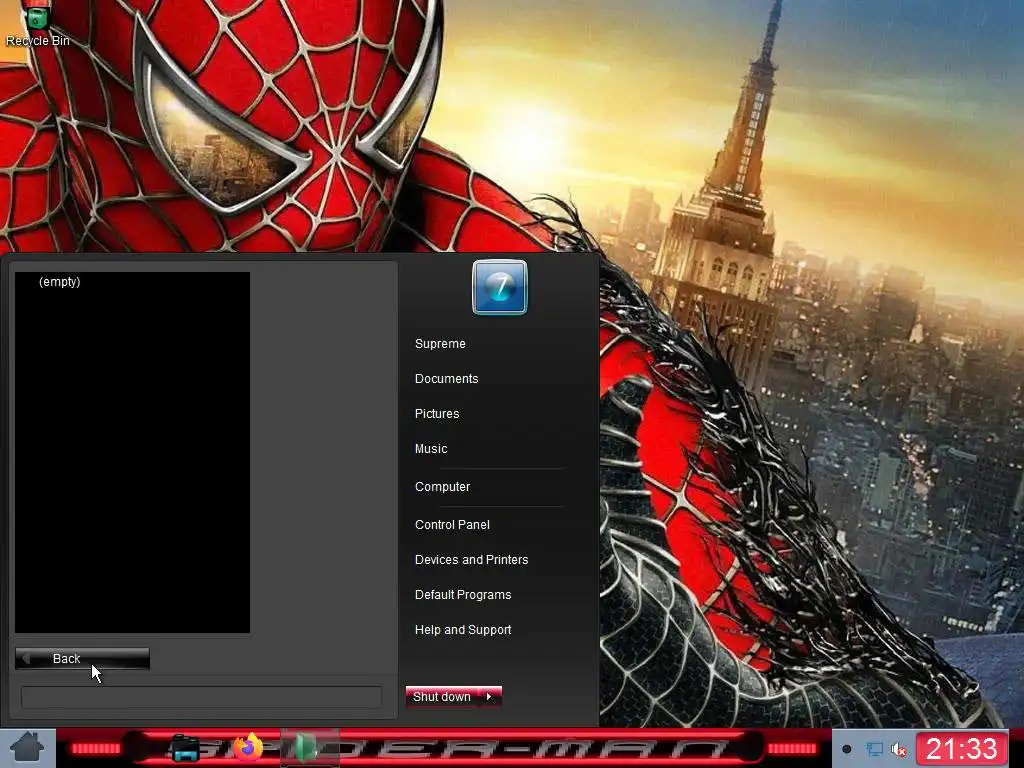Open the Recycle Bin desktop icon

click(x=37, y=26)
